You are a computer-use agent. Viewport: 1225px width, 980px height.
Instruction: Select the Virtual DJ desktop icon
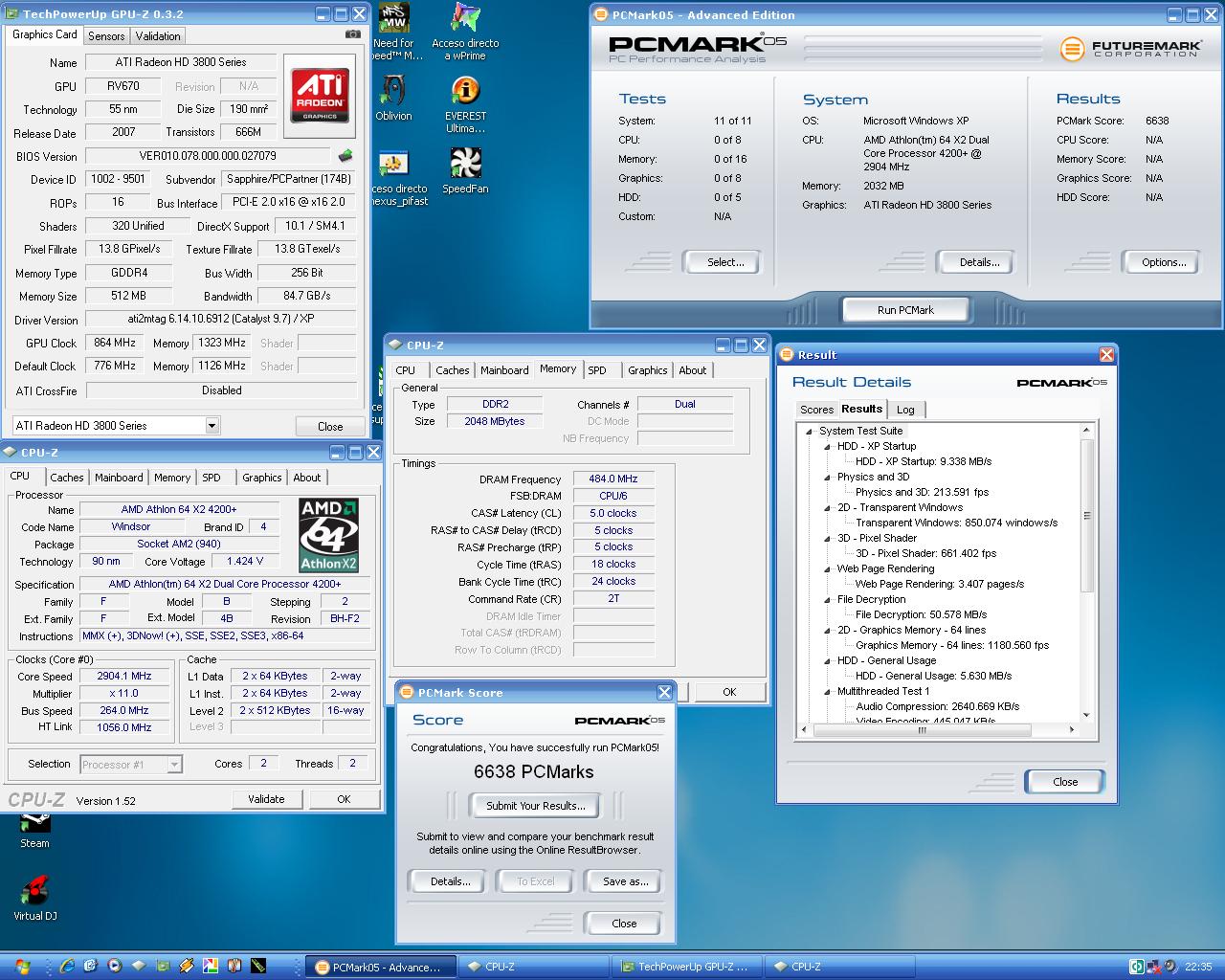tap(34, 899)
